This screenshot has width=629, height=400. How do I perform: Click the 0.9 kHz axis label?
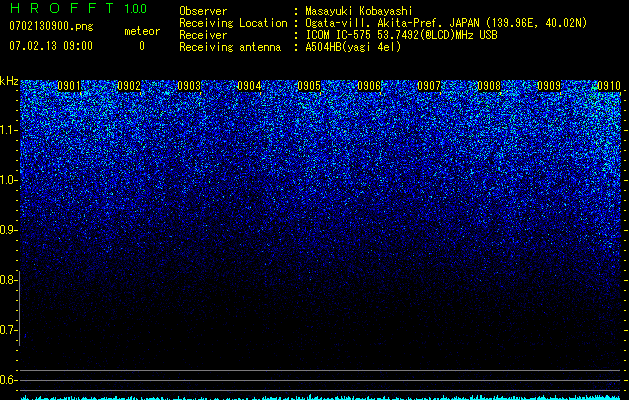[x=8, y=230]
